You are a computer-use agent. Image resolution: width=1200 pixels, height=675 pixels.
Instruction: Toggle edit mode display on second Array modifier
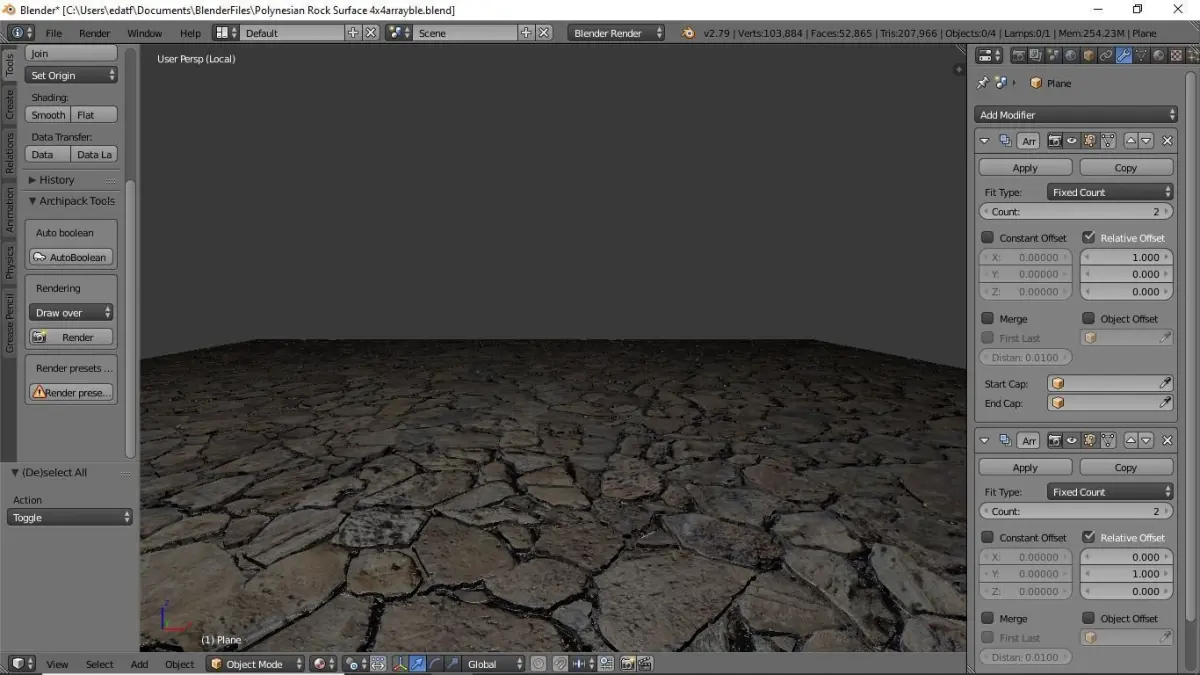coord(1089,440)
